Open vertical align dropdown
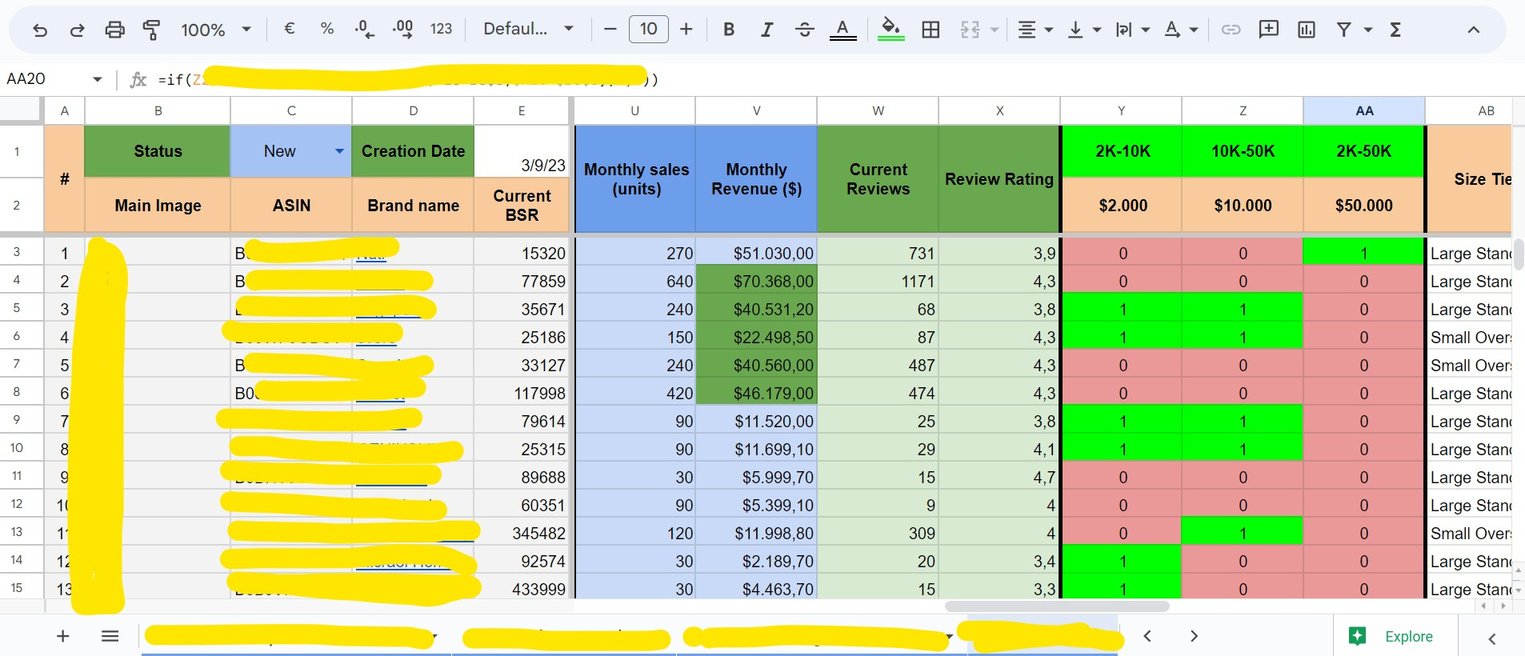This screenshot has height=656, width=1525. click(1083, 29)
